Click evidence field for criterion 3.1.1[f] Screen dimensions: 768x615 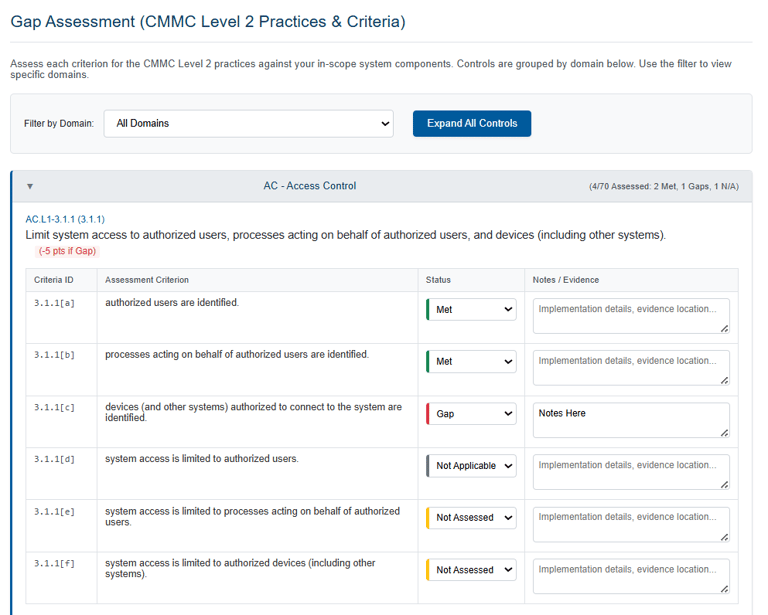tap(630, 575)
